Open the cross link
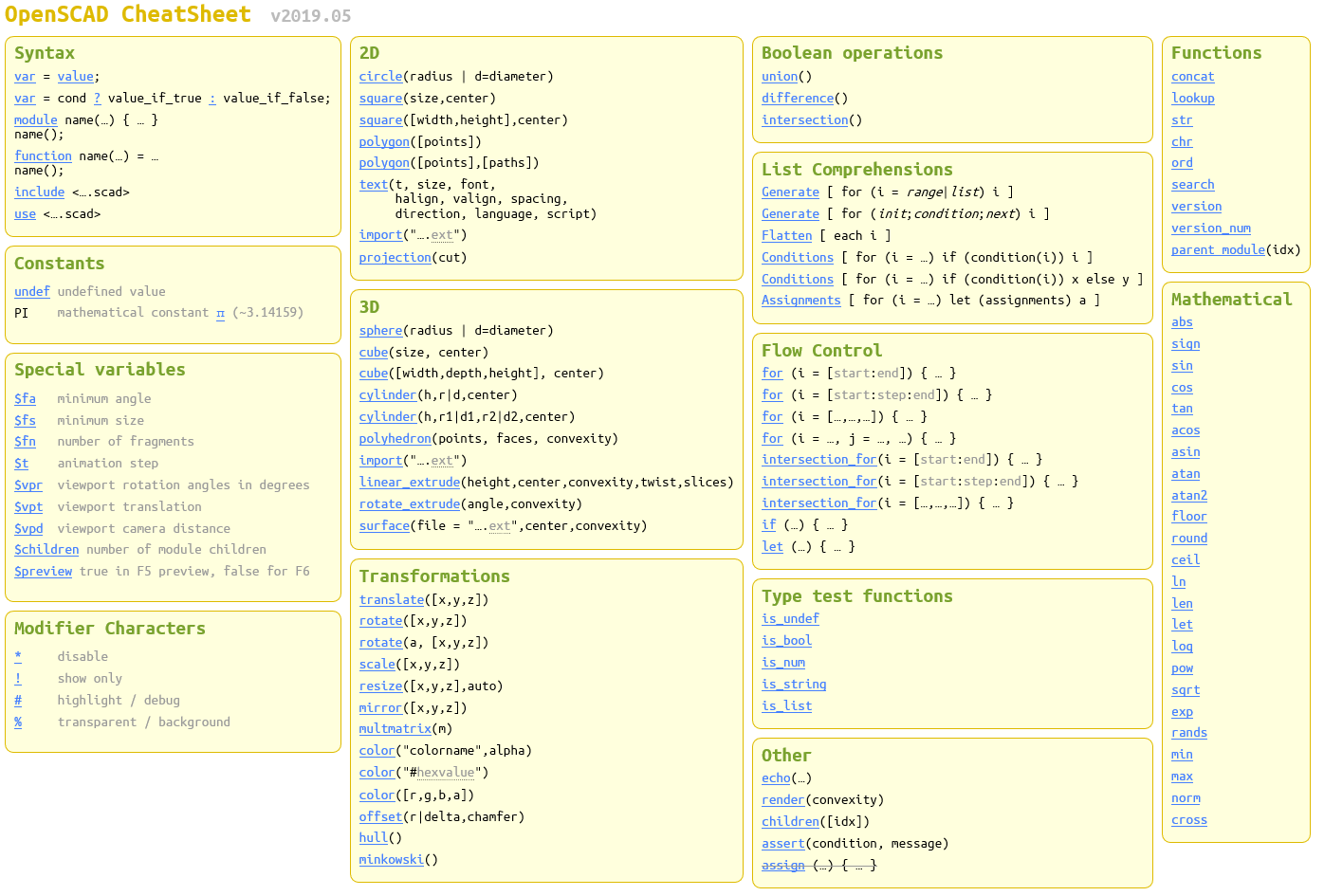Image resolution: width=1324 pixels, height=896 pixels. (x=1189, y=820)
